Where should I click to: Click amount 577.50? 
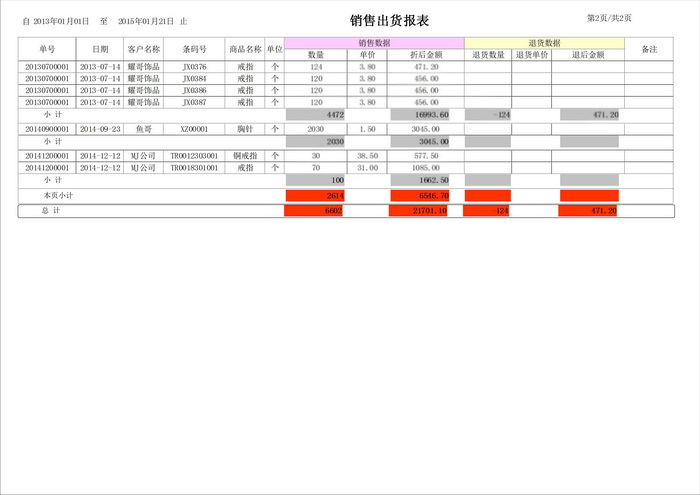pyautogui.click(x=426, y=156)
